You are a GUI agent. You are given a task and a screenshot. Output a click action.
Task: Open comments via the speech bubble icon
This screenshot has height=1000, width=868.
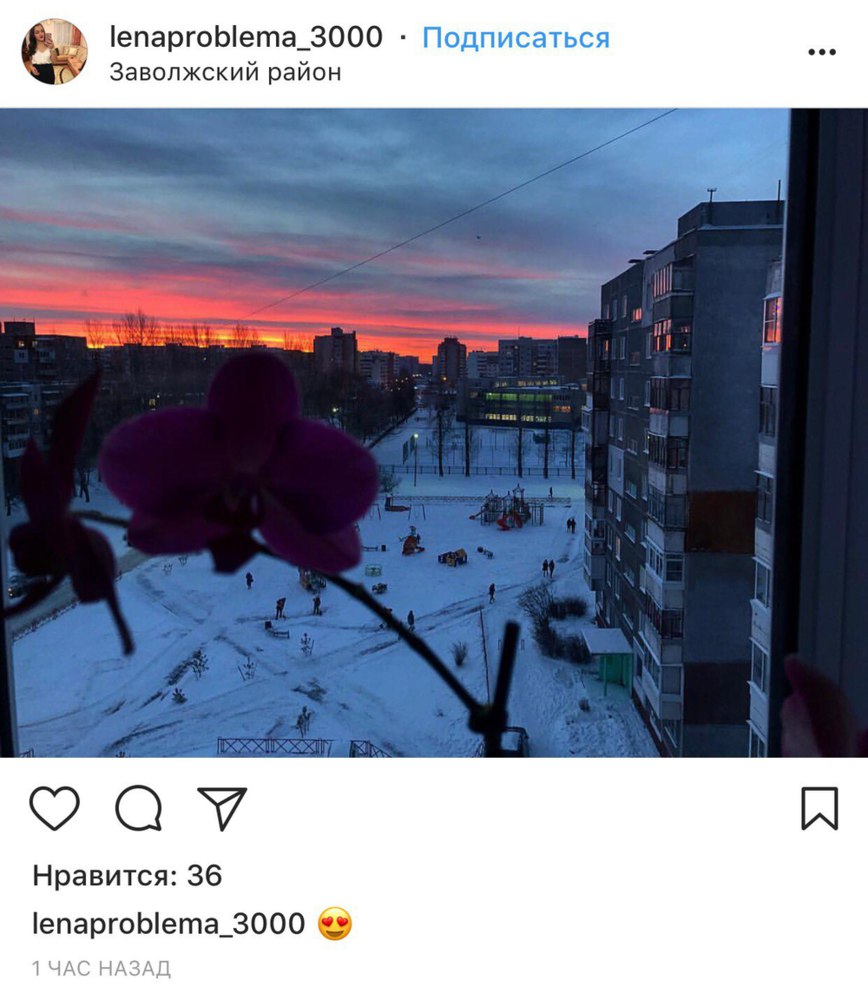[138, 808]
